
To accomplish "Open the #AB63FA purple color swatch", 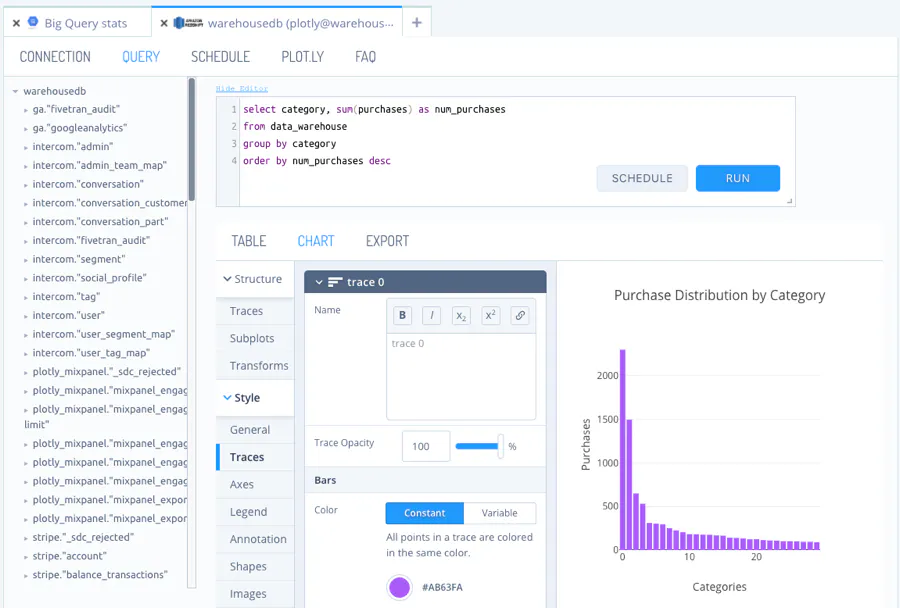I will coord(399,587).
